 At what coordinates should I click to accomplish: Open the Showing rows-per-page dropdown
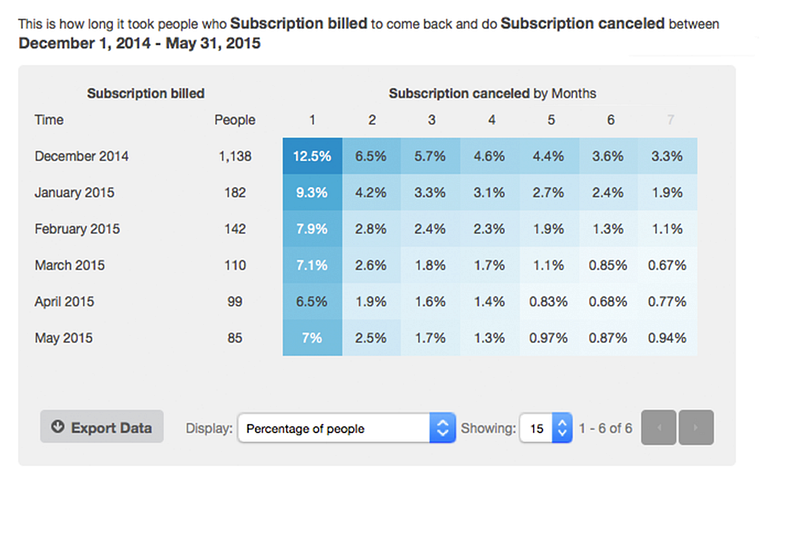pos(546,428)
